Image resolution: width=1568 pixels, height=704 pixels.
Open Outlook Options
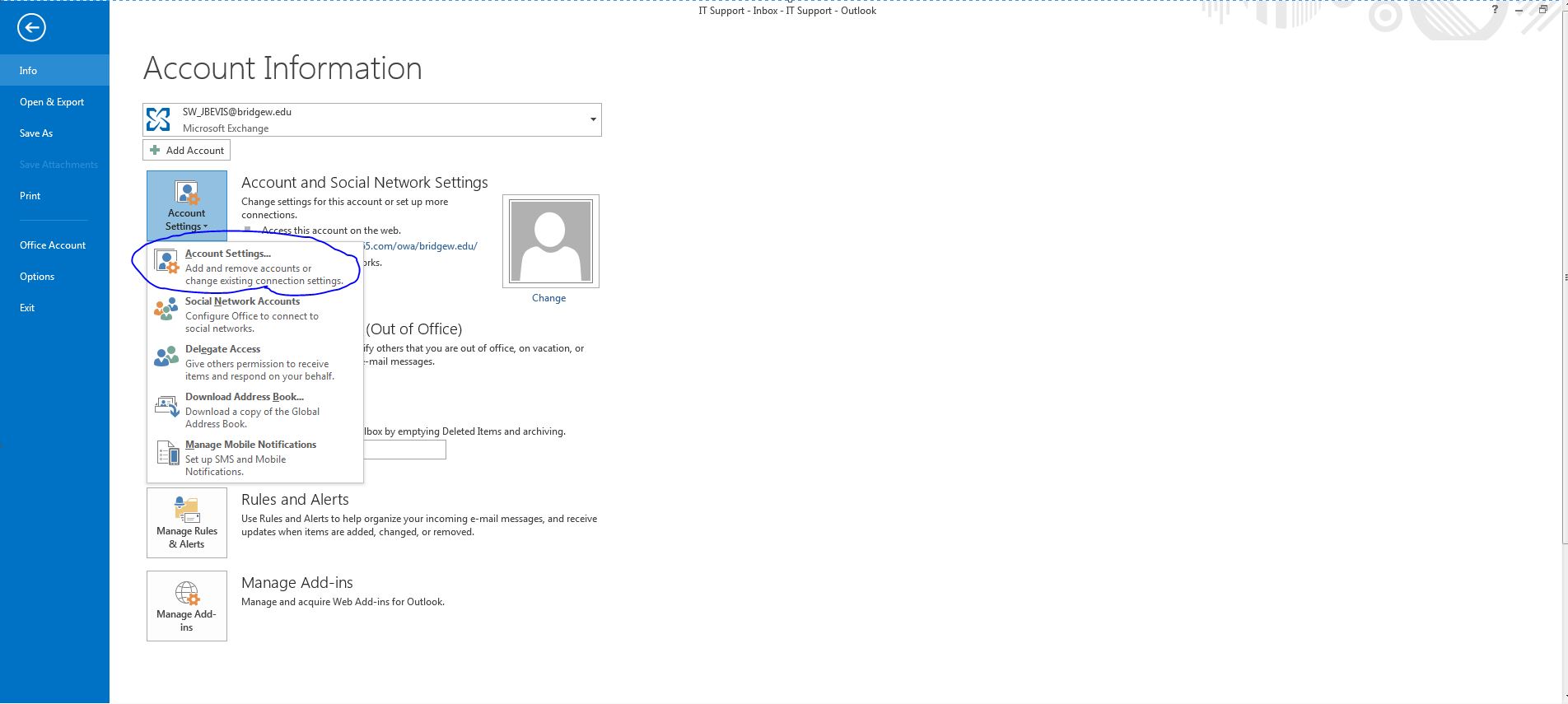(37, 277)
